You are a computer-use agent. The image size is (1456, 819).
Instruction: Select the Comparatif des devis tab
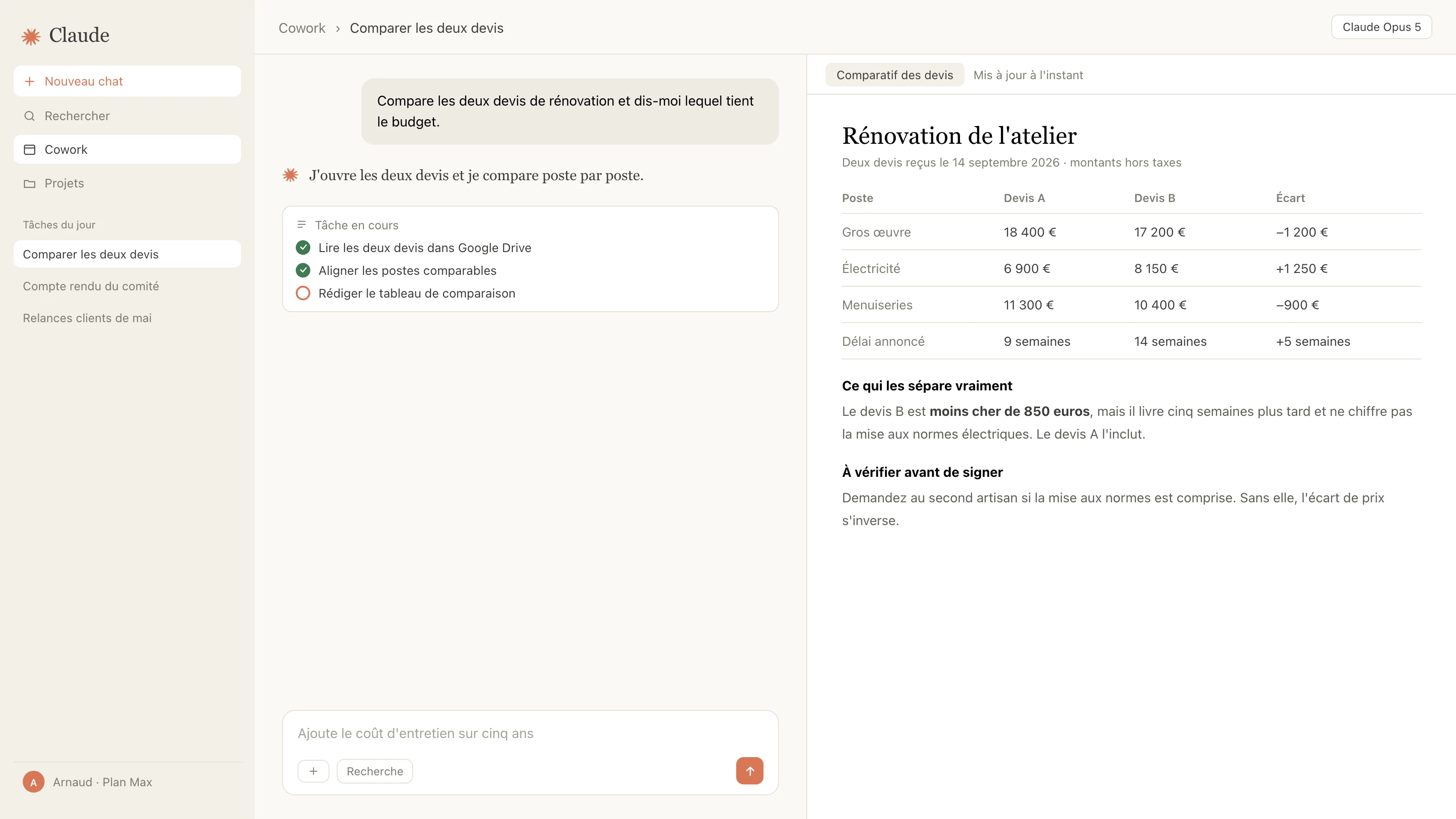(894, 75)
